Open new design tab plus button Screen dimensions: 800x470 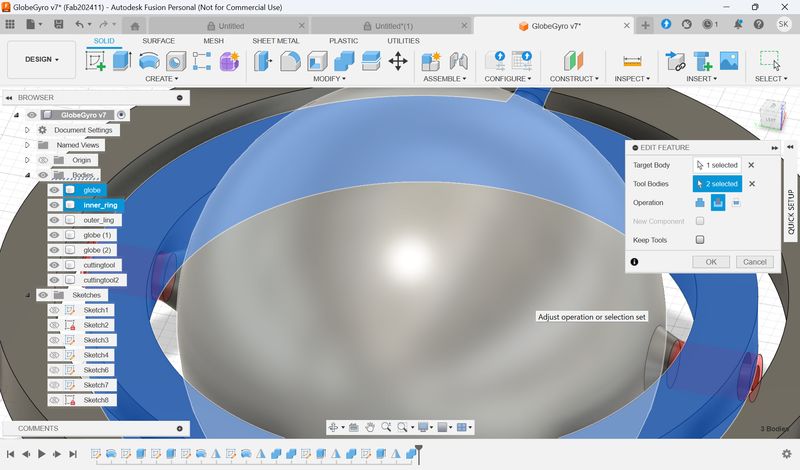click(645, 26)
